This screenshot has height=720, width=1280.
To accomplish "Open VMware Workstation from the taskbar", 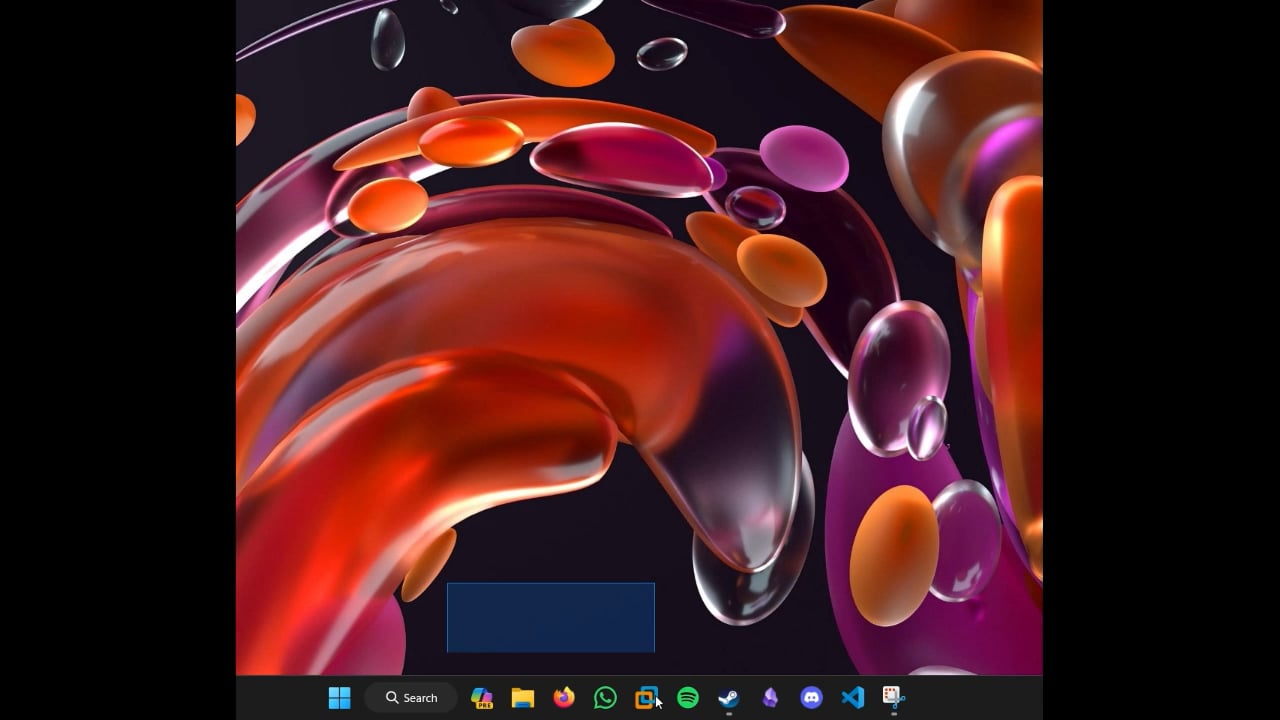I will pos(647,698).
